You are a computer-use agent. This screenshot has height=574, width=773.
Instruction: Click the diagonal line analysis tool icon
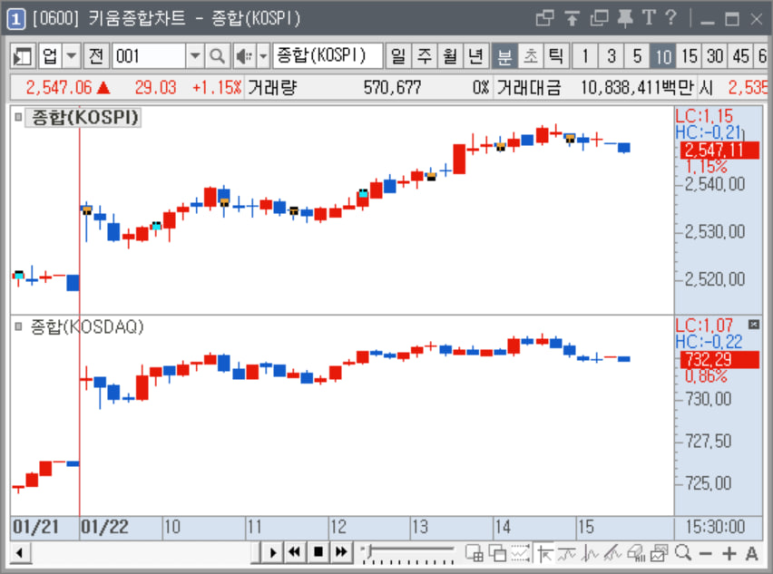click(612, 553)
